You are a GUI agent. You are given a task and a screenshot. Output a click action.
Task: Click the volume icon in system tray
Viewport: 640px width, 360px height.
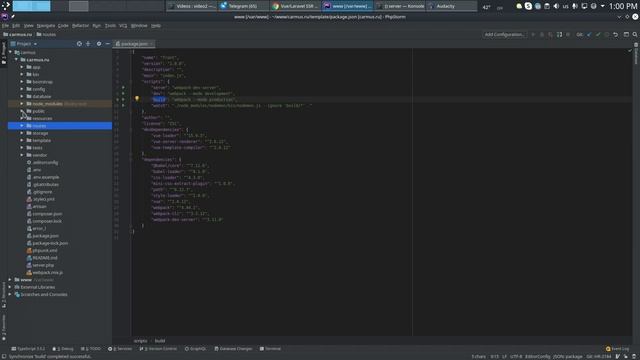[556, 6]
